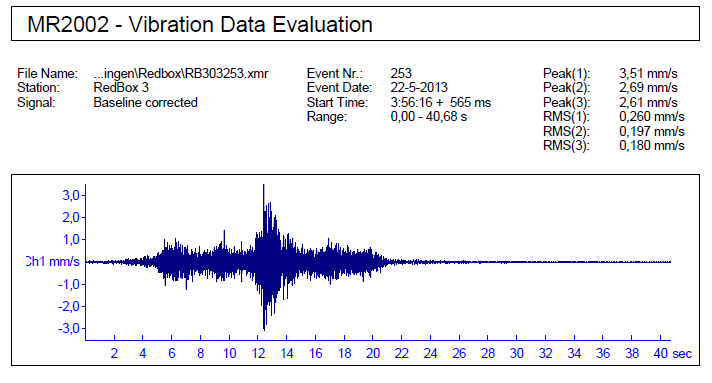Select the file name '...ingen\Redbox\RB303253.xmr'
The image size is (712, 383).
coord(181,73)
